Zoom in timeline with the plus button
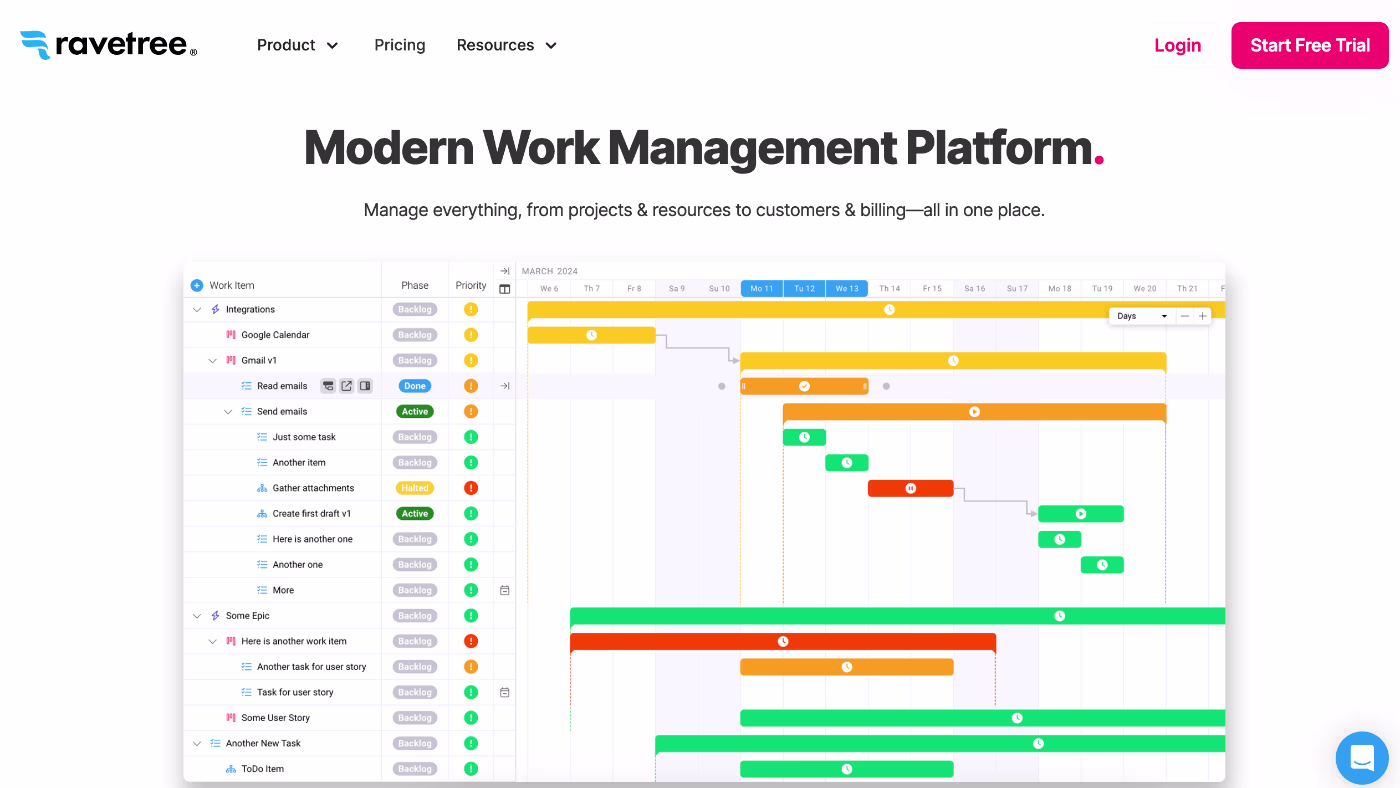The width and height of the screenshot is (1400, 788). pos(1203,316)
